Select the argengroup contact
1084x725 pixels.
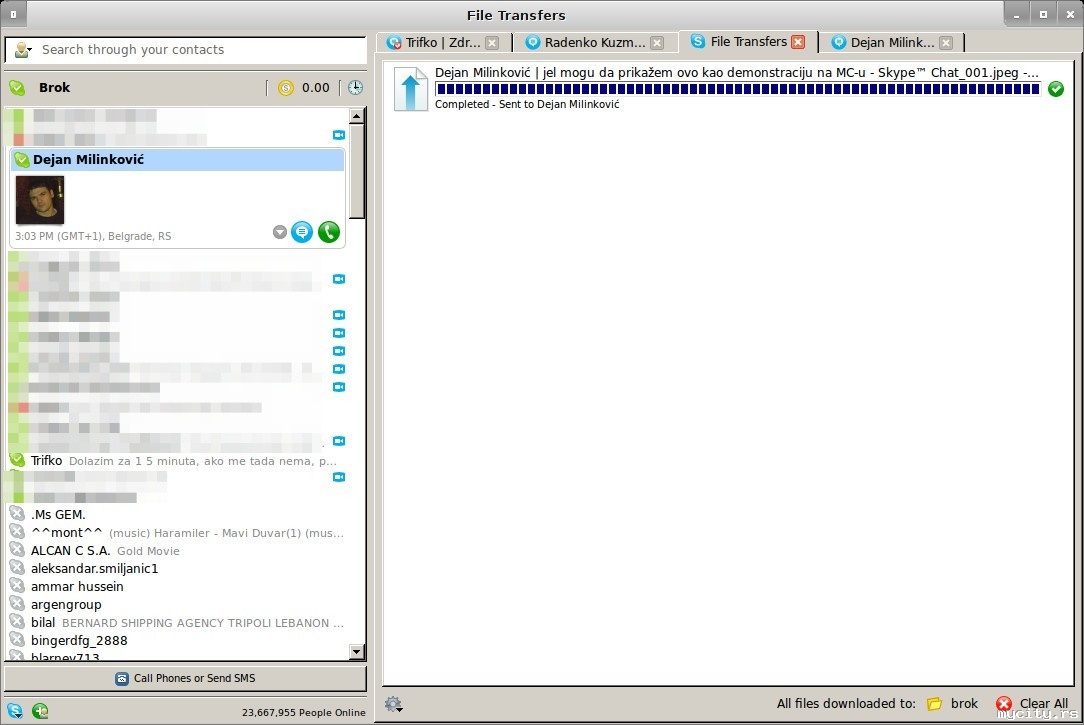[x=176, y=605]
